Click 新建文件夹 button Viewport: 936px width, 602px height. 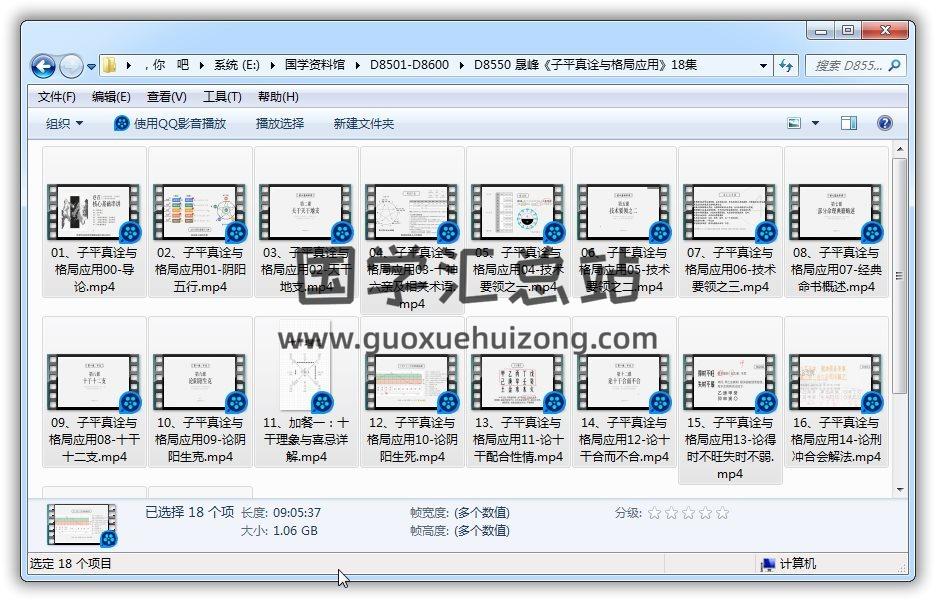tap(363, 123)
